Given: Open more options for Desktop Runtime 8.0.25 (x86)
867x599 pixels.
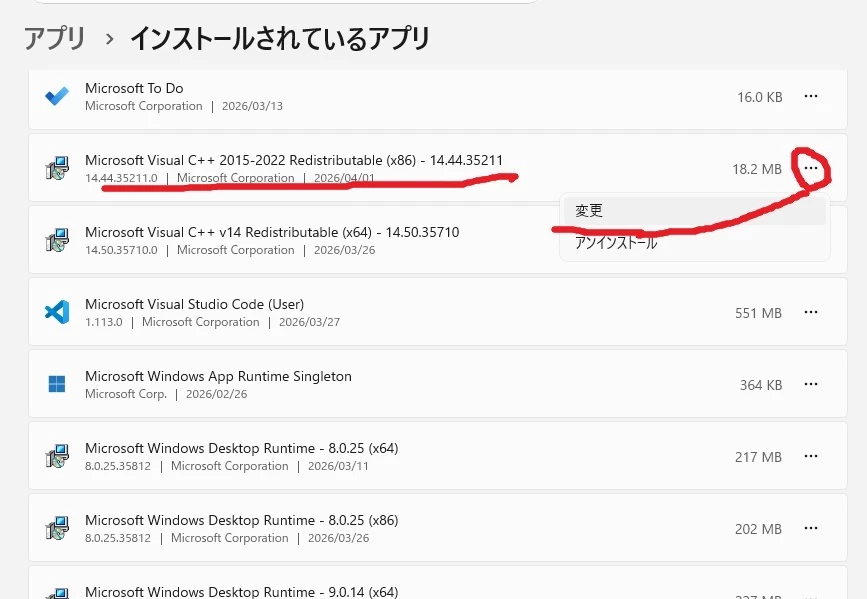Looking at the screenshot, I should coord(811,528).
